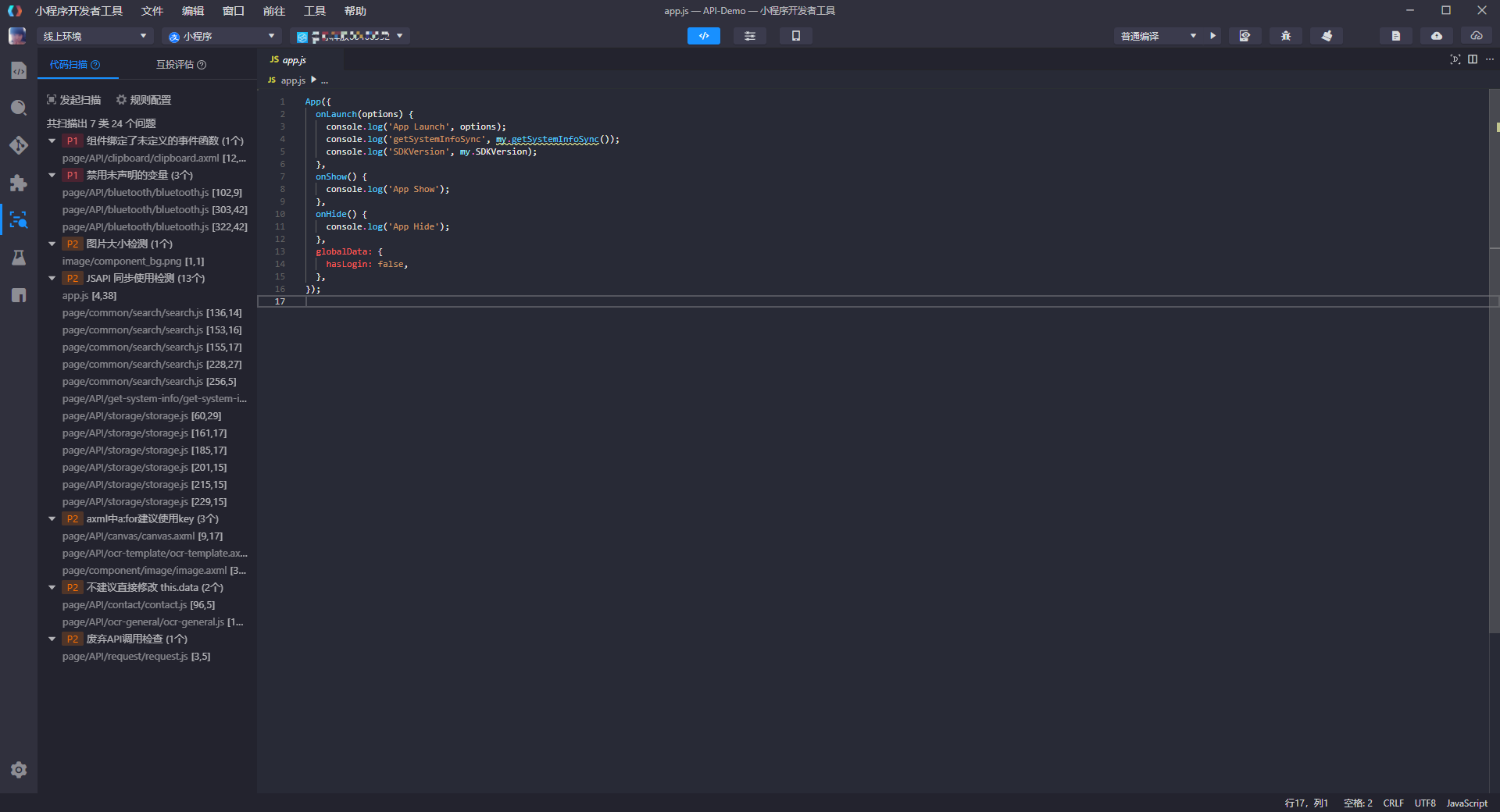Open the 编辑 menu
Image resolution: width=1500 pixels, height=812 pixels.
pos(193,11)
